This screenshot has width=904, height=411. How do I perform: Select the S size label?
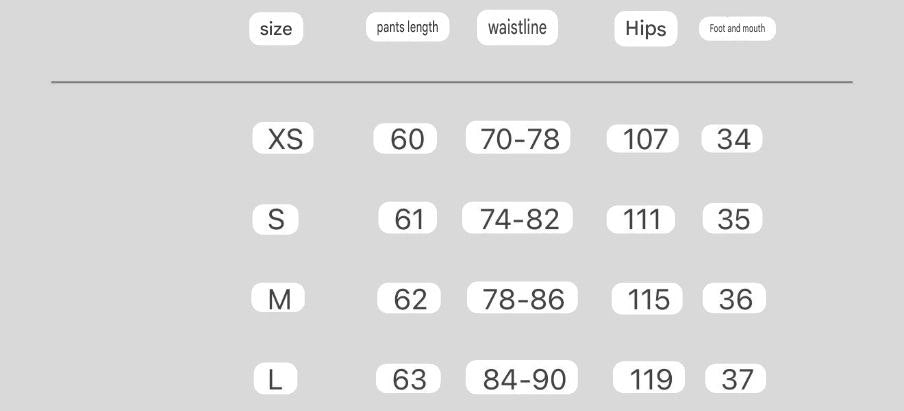pos(276,219)
